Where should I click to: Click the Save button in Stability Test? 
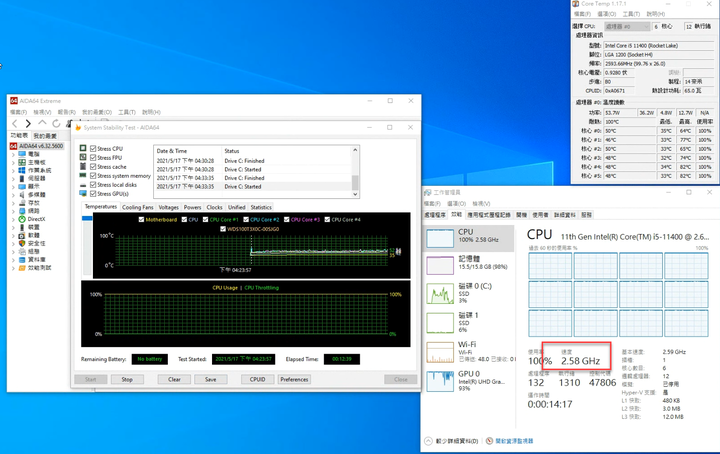(211, 379)
